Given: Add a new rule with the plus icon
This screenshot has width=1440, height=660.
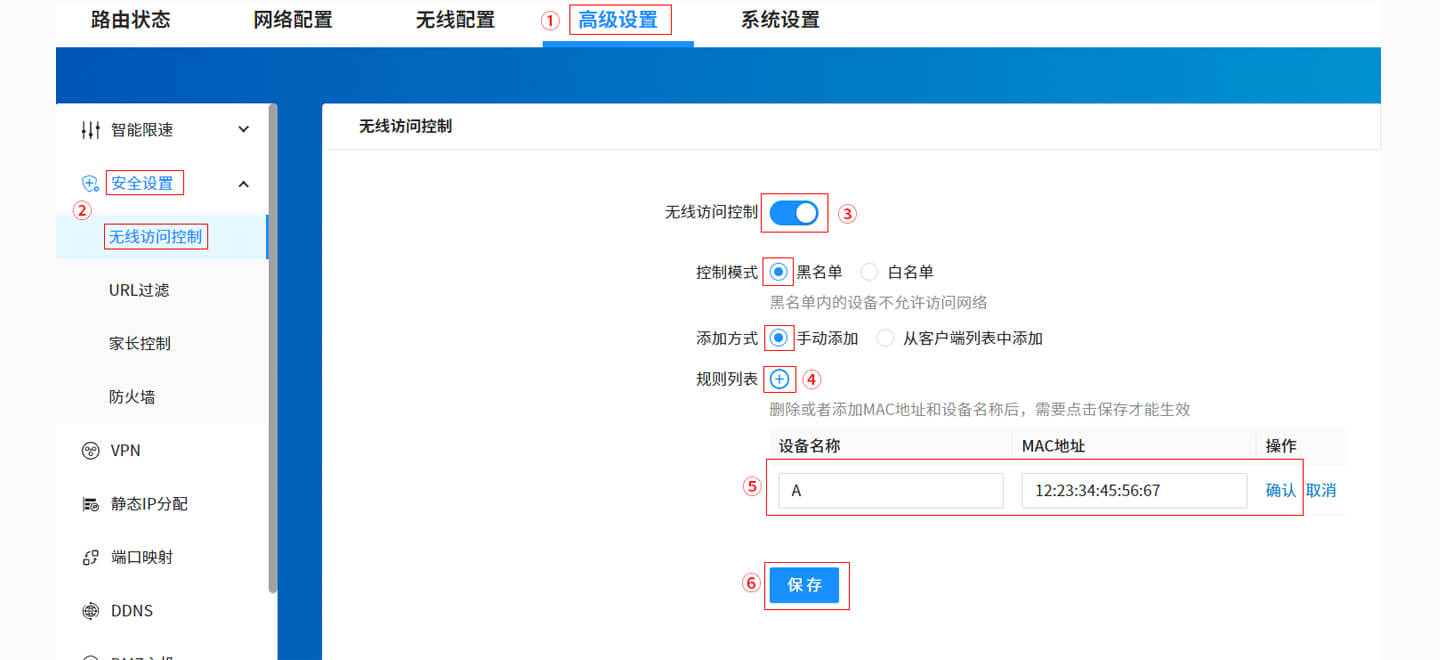Looking at the screenshot, I should 779,379.
